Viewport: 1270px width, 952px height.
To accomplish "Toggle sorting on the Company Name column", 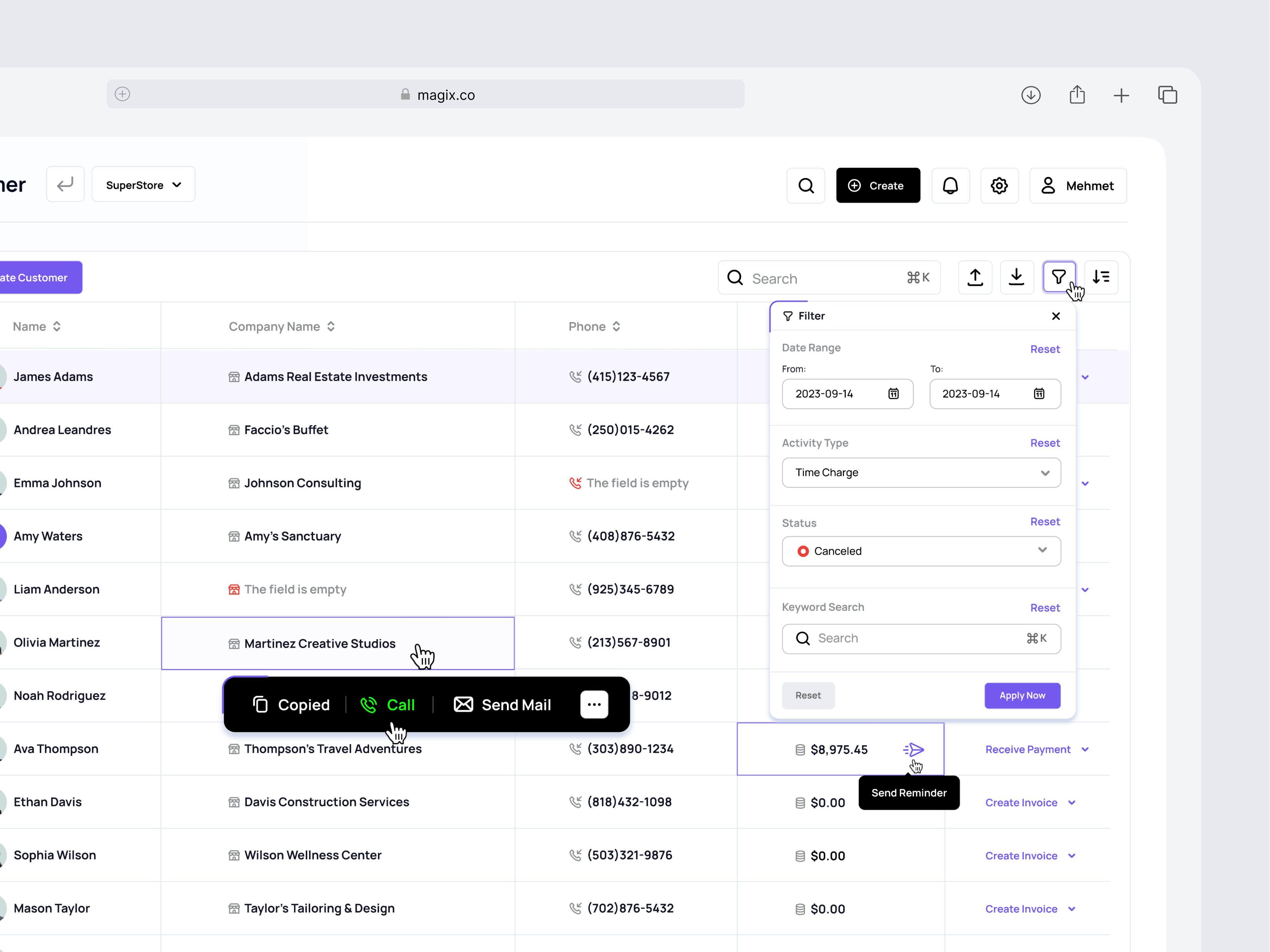I will click(x=331, y=326).
